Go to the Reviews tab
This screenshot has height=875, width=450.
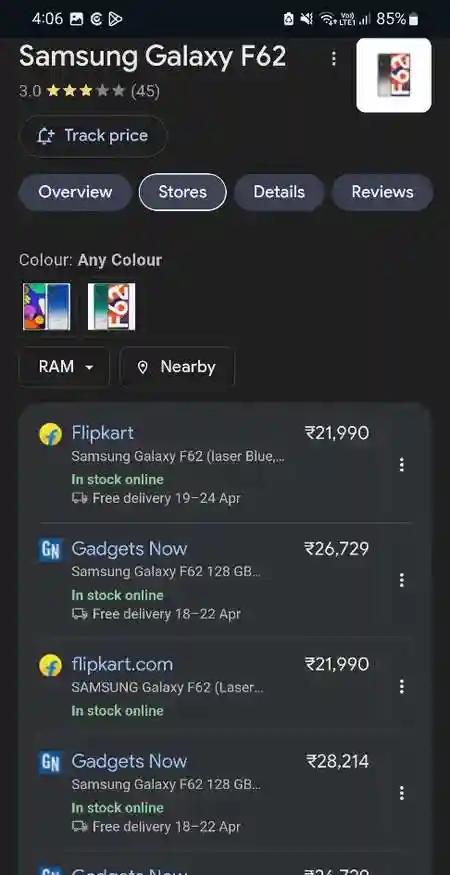(x=382, y=192)
